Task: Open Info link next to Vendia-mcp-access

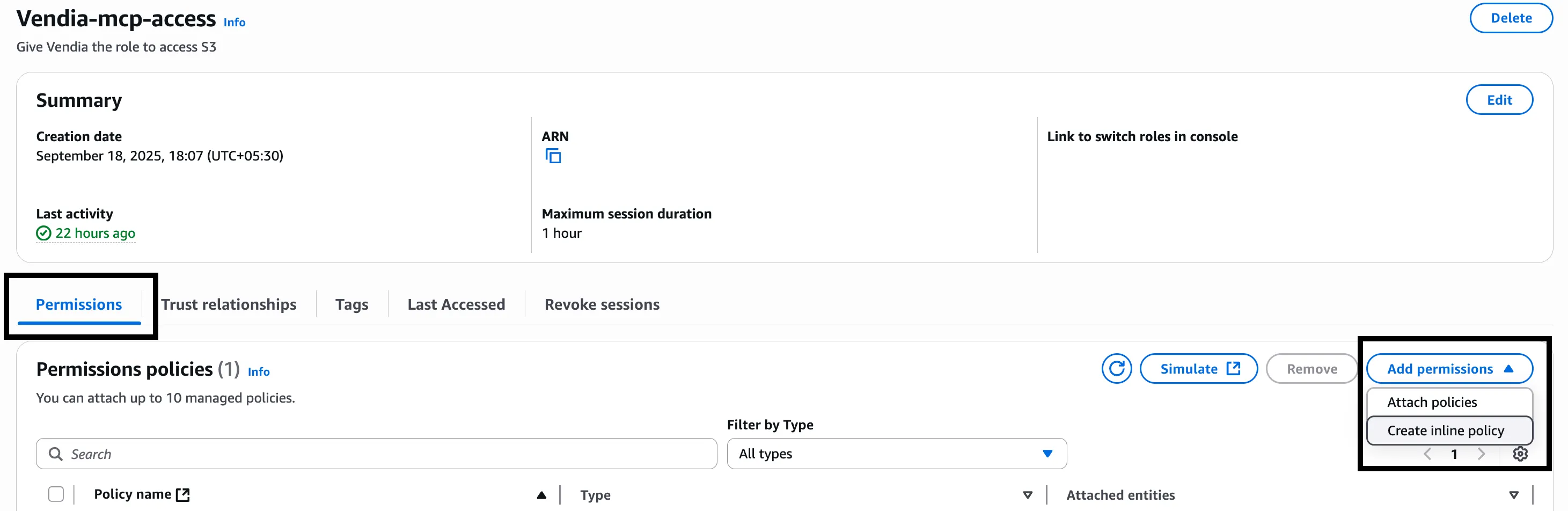Action: point(235,23)
